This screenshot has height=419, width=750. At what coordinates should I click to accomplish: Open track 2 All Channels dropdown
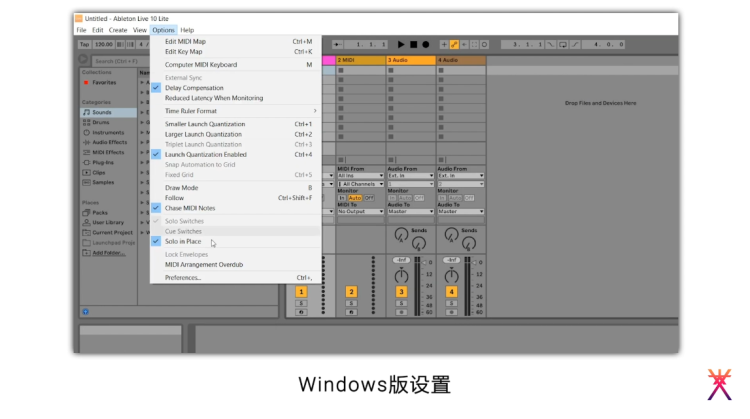click(x=361, y=184)
